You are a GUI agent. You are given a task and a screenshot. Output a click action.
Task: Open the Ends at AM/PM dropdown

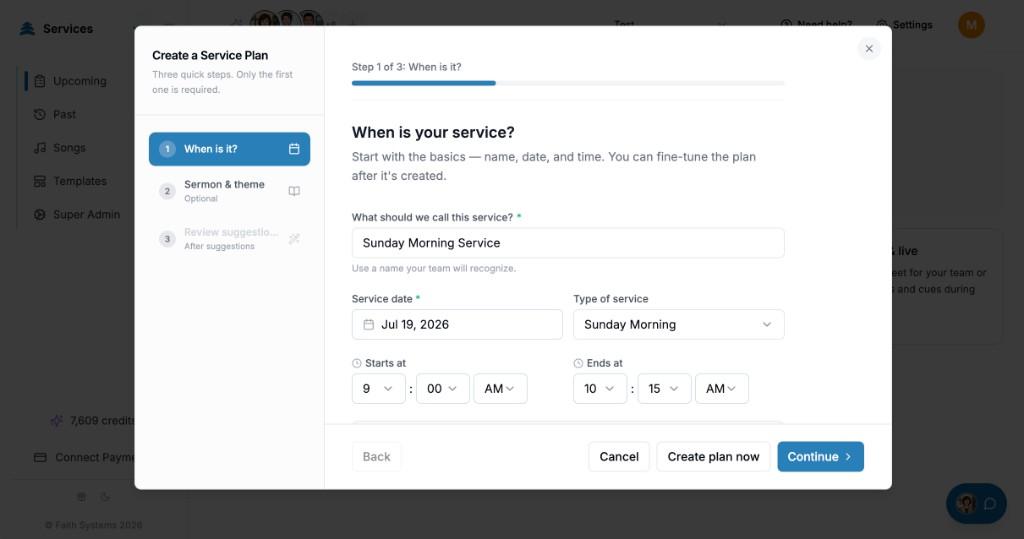(721, 389)
